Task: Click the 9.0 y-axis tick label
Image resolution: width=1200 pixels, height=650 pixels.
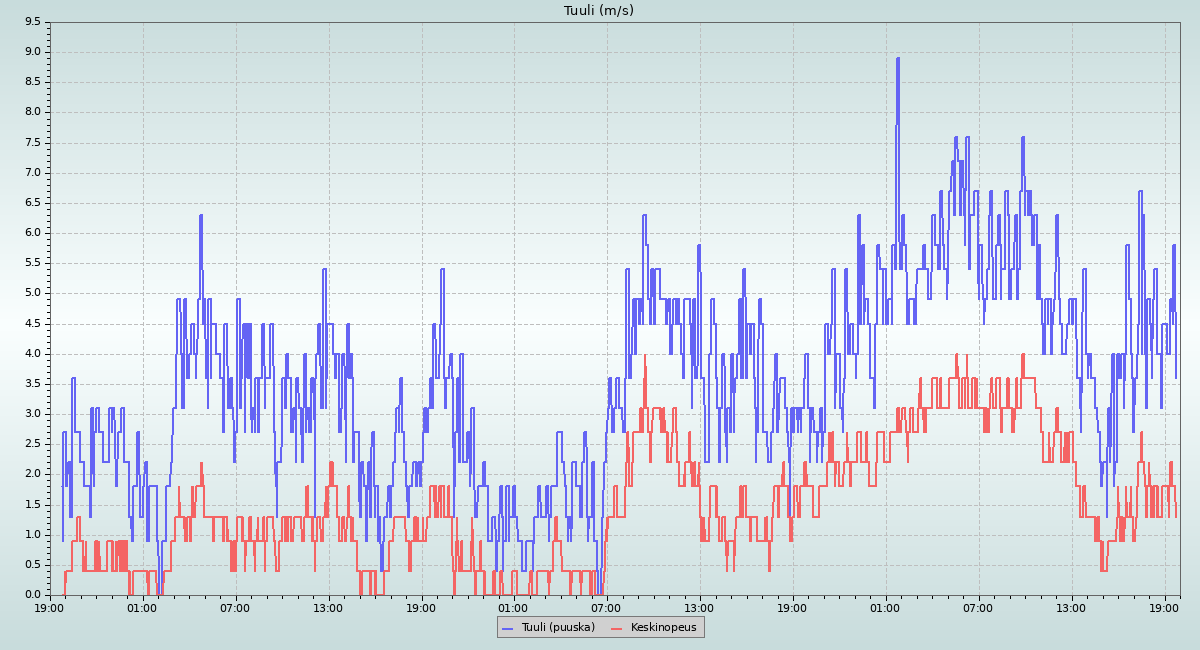Action: click(x=32, y=52)
